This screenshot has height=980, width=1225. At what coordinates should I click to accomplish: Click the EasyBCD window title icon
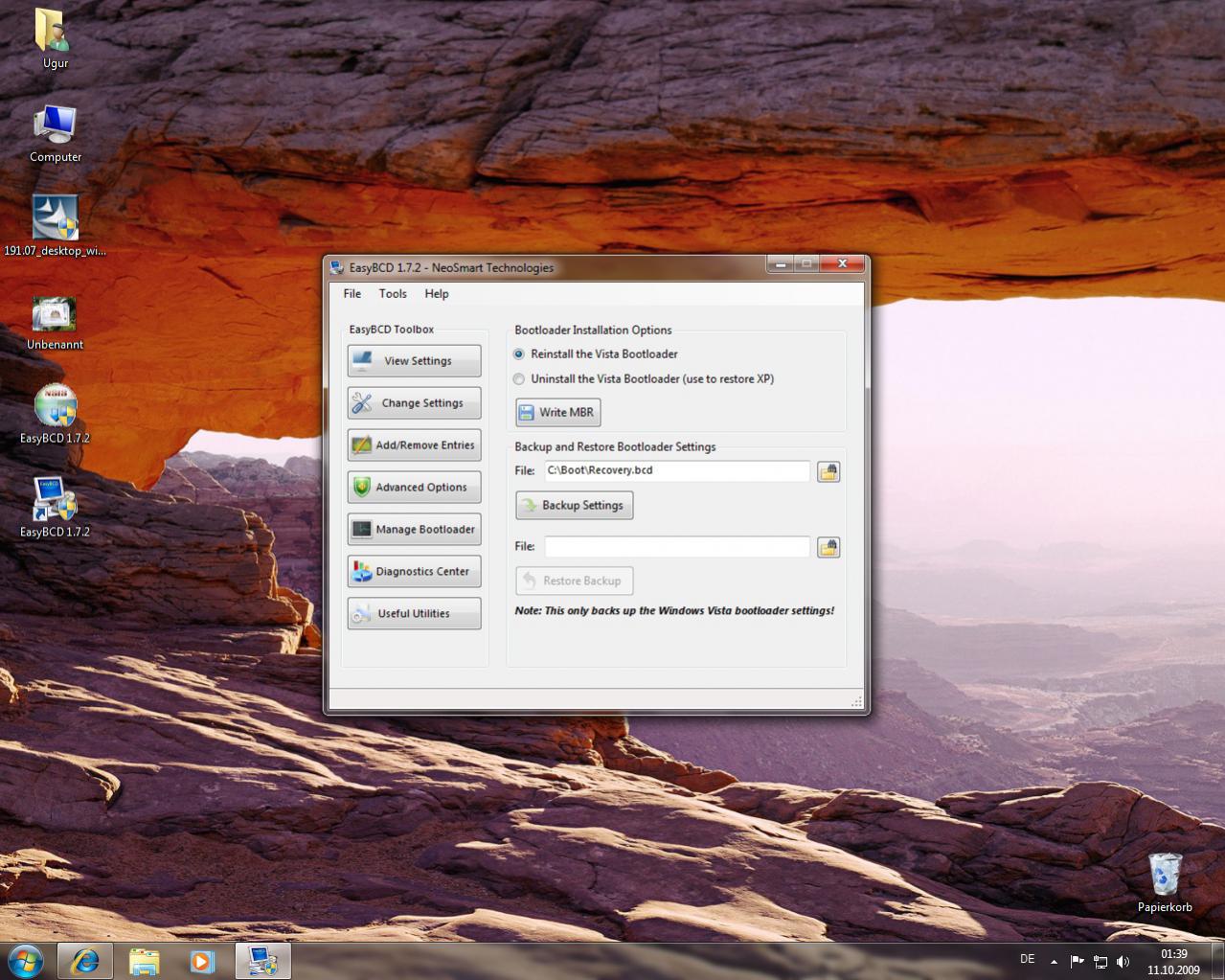coord(337,267)
